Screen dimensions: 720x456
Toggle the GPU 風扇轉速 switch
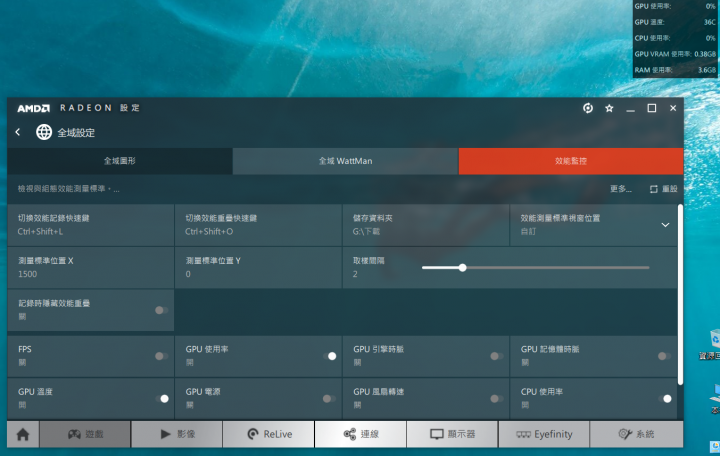tap(496, 399)
